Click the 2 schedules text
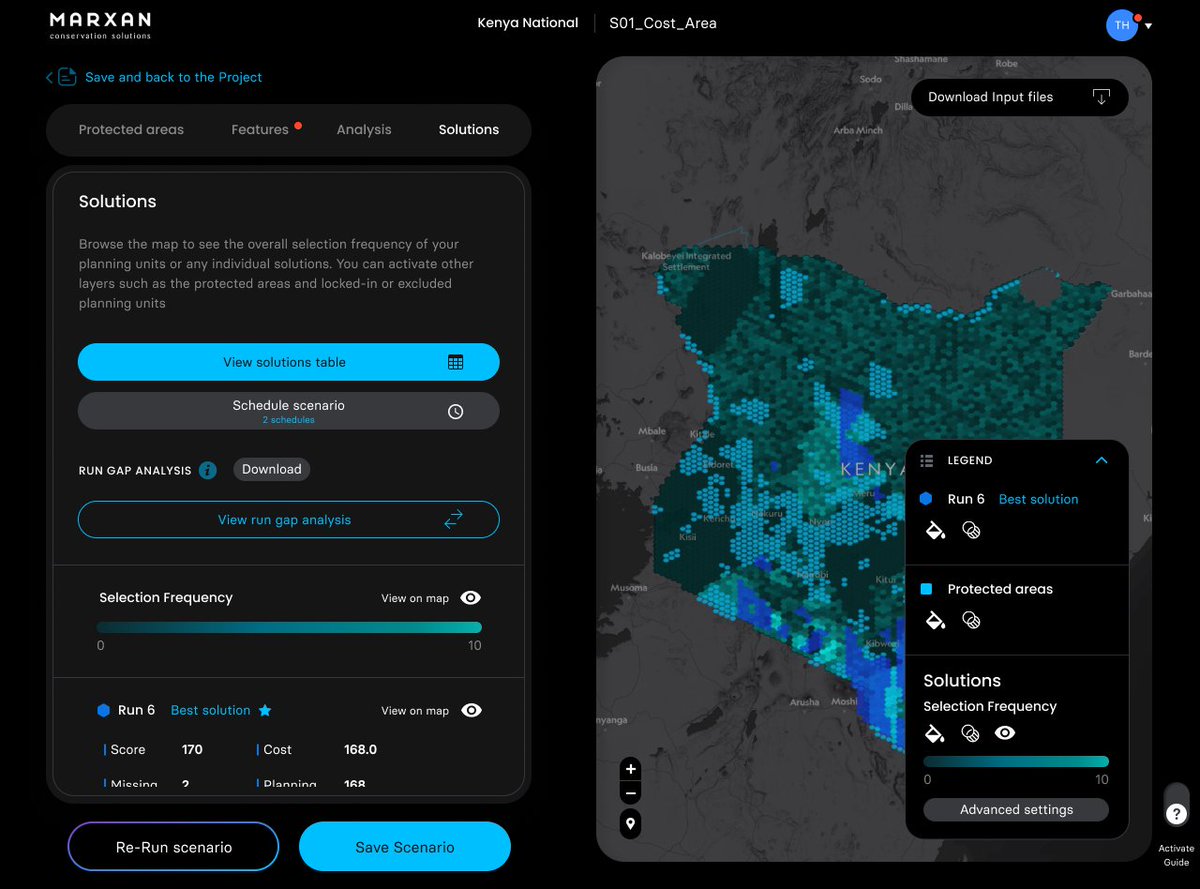Screen dimensions: 1200x889 289,420
